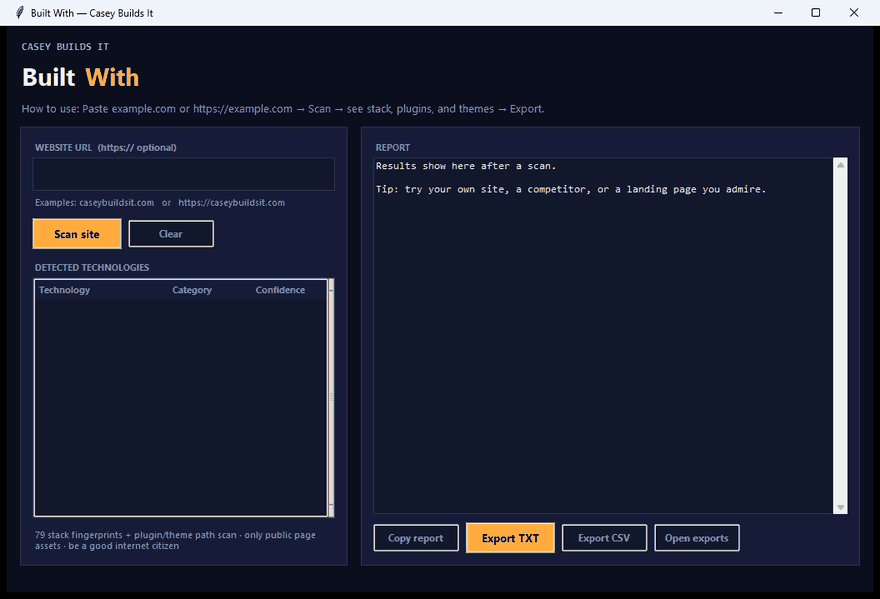The height and width of the screenshot is (599, 880).
Task: Clear the URL with Clear button
Action: (x=171, y=234)
